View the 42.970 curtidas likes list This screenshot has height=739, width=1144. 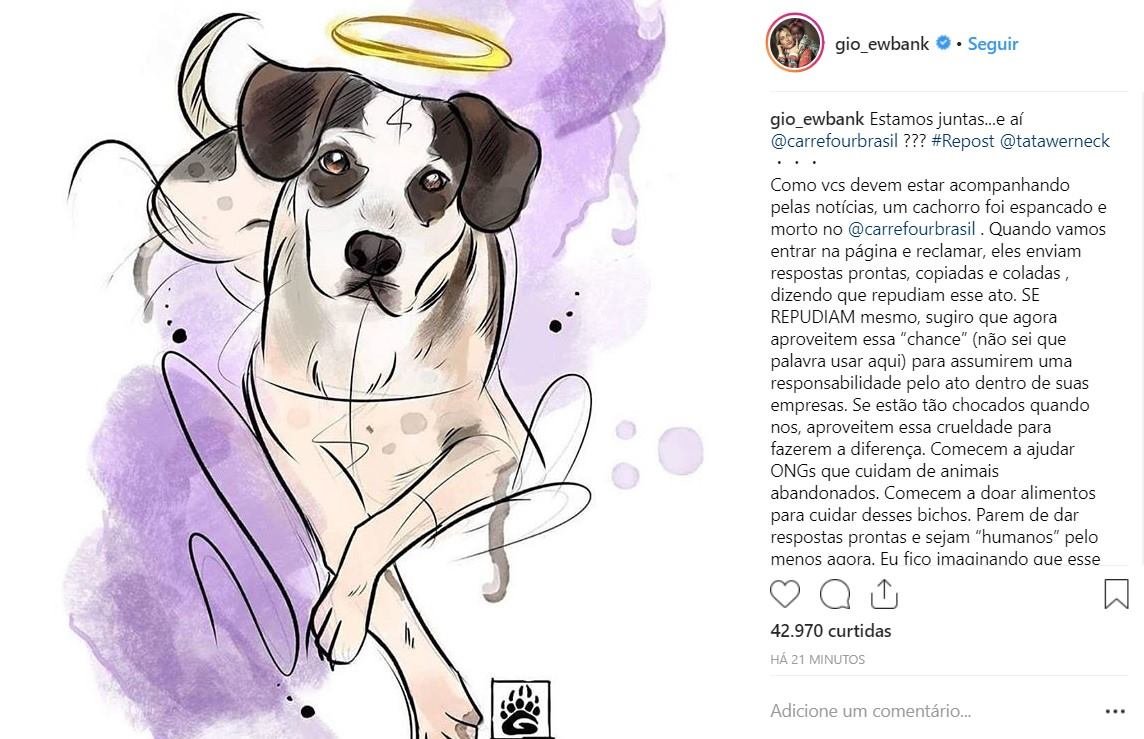coord(831,631)
